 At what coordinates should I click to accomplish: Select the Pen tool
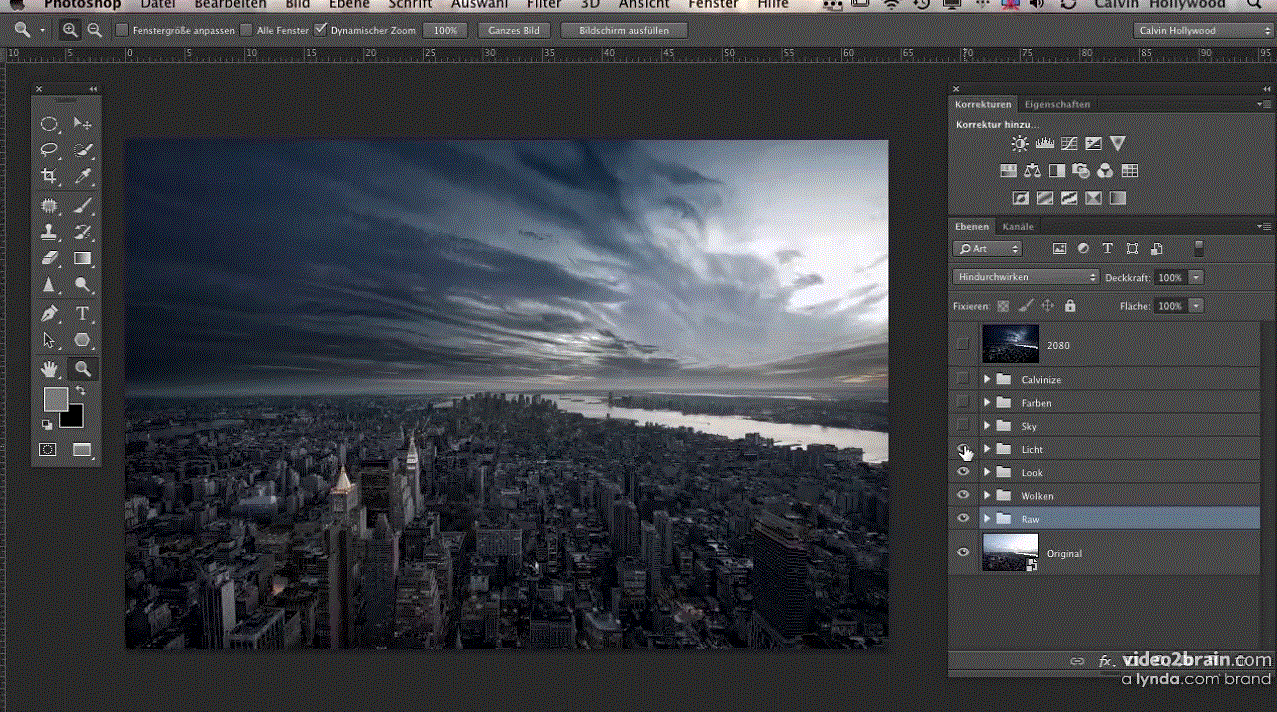[48, 314]
